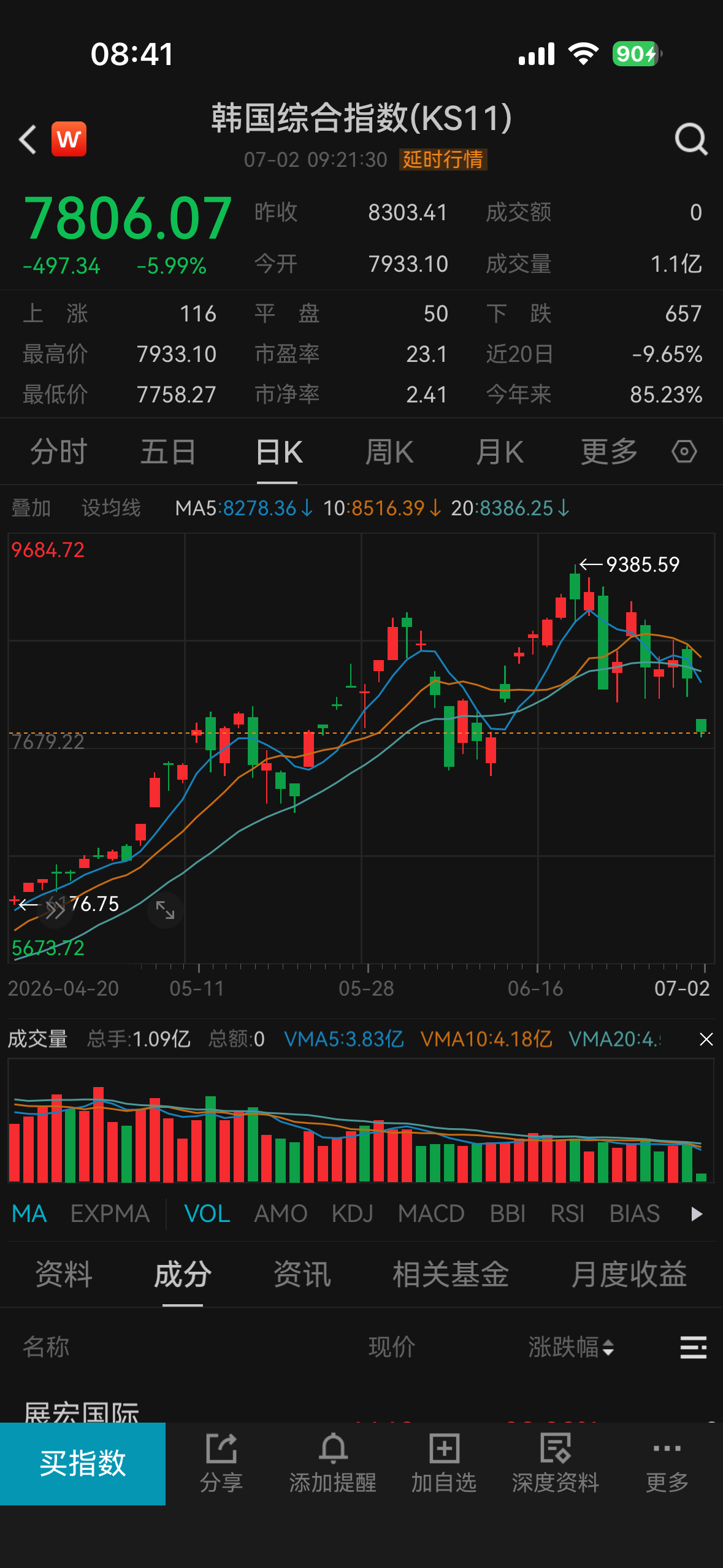
Task: Tap the 名称 column header
Action: [46, 1347]
